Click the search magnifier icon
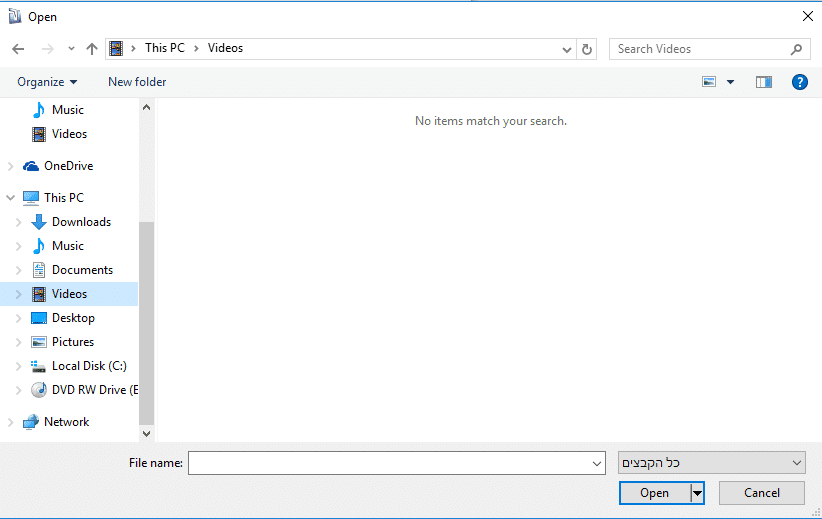The width and height of the screenshot is (822, 519). tap(796, 49)
